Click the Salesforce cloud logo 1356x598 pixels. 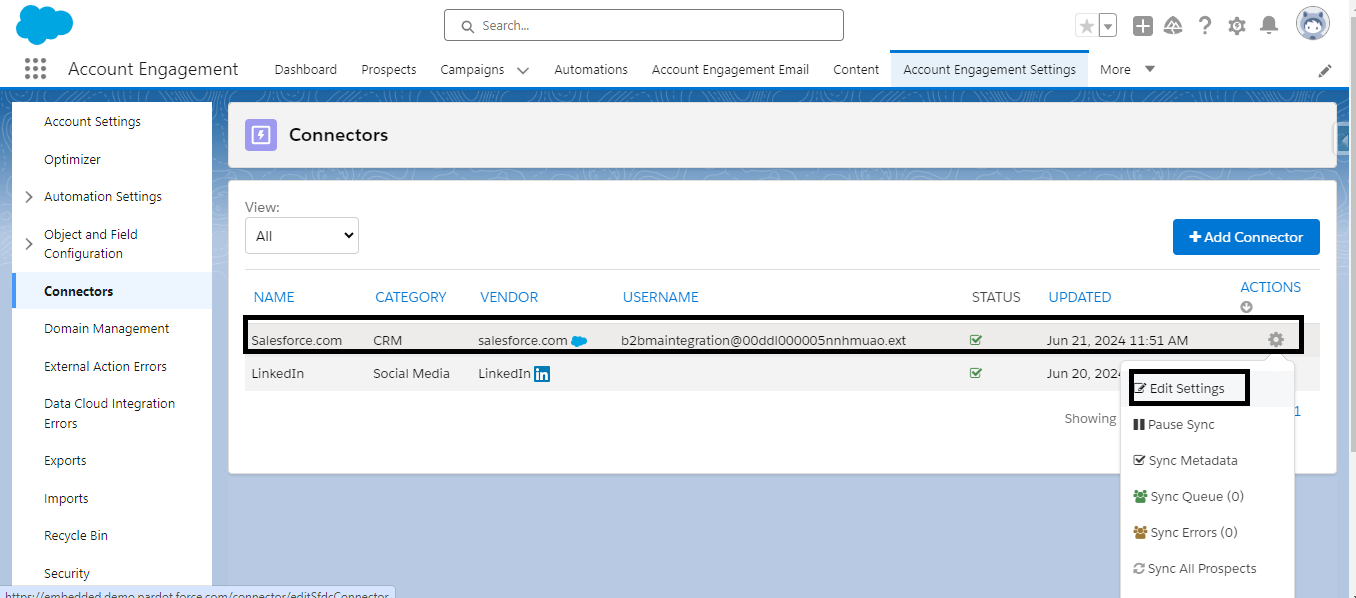[45, 24]
